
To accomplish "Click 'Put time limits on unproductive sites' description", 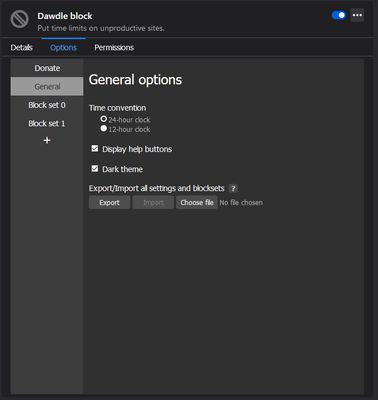I will pyautogui.click(x=101, y=28).
